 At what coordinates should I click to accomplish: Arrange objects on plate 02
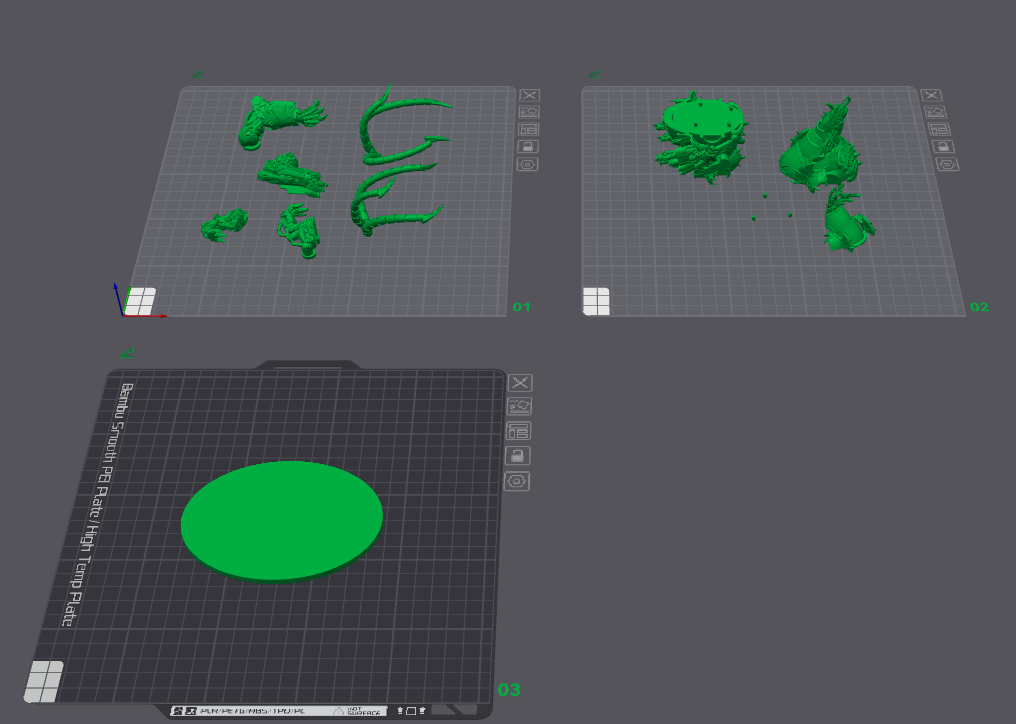[938, 129]
